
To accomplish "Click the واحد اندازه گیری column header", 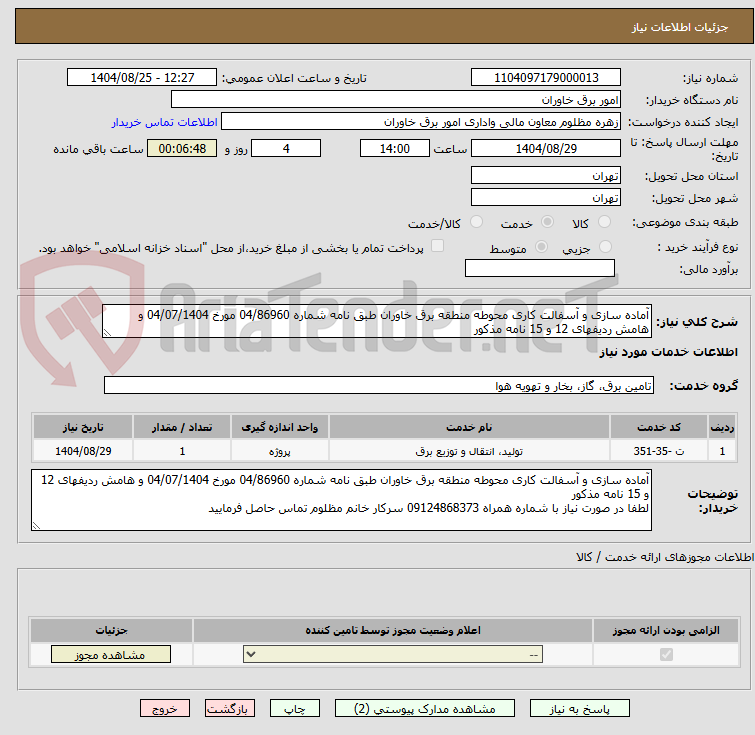I will (280, 427).
